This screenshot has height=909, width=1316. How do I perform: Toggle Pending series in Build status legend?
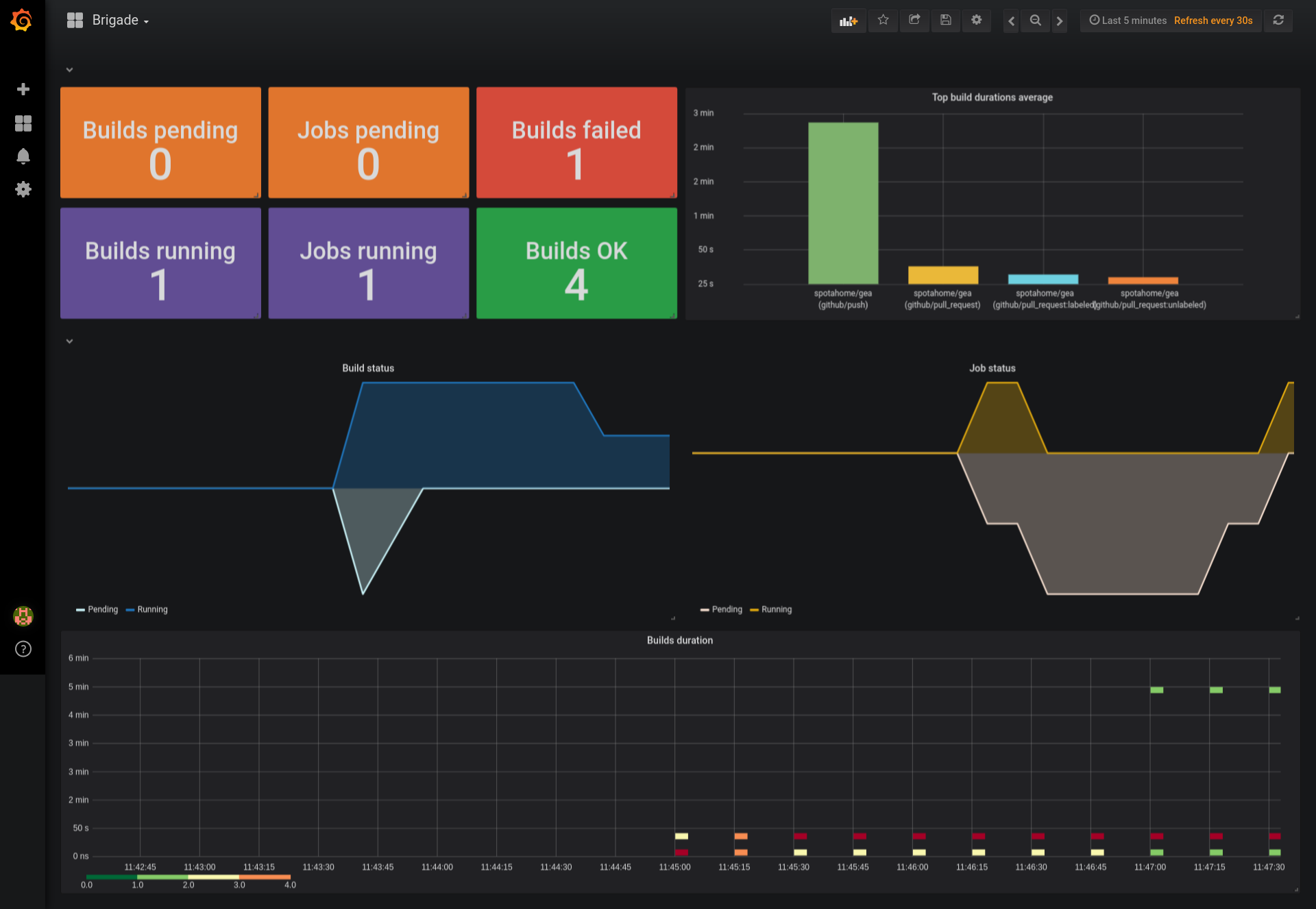[102, 609]
